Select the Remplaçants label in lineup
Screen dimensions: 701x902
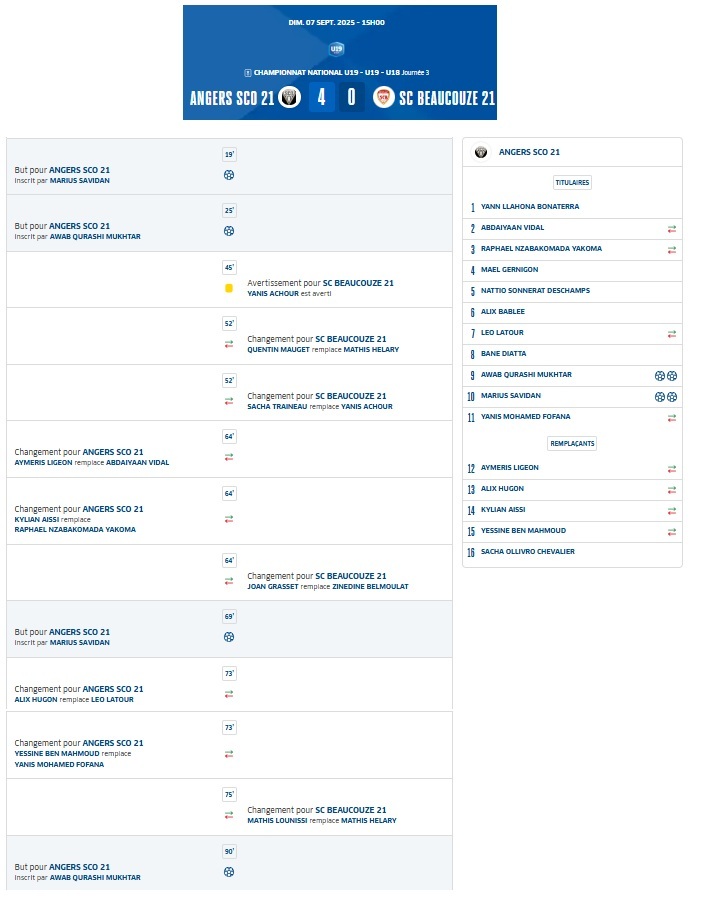point(572,444)
